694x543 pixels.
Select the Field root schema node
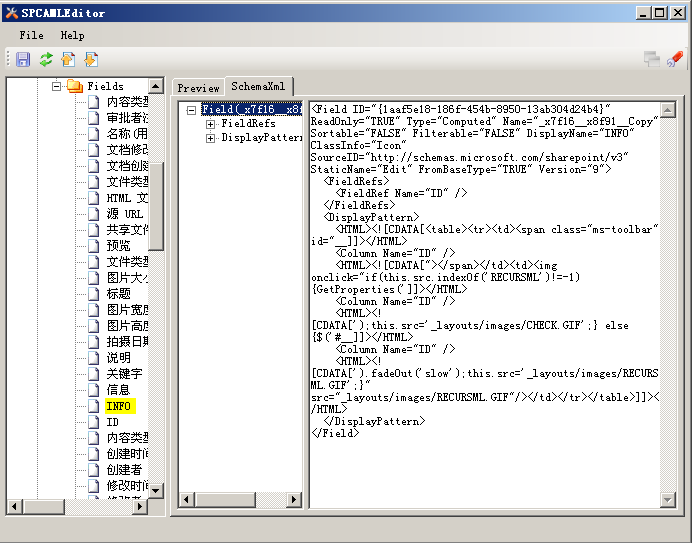click(x=251, y=109)
